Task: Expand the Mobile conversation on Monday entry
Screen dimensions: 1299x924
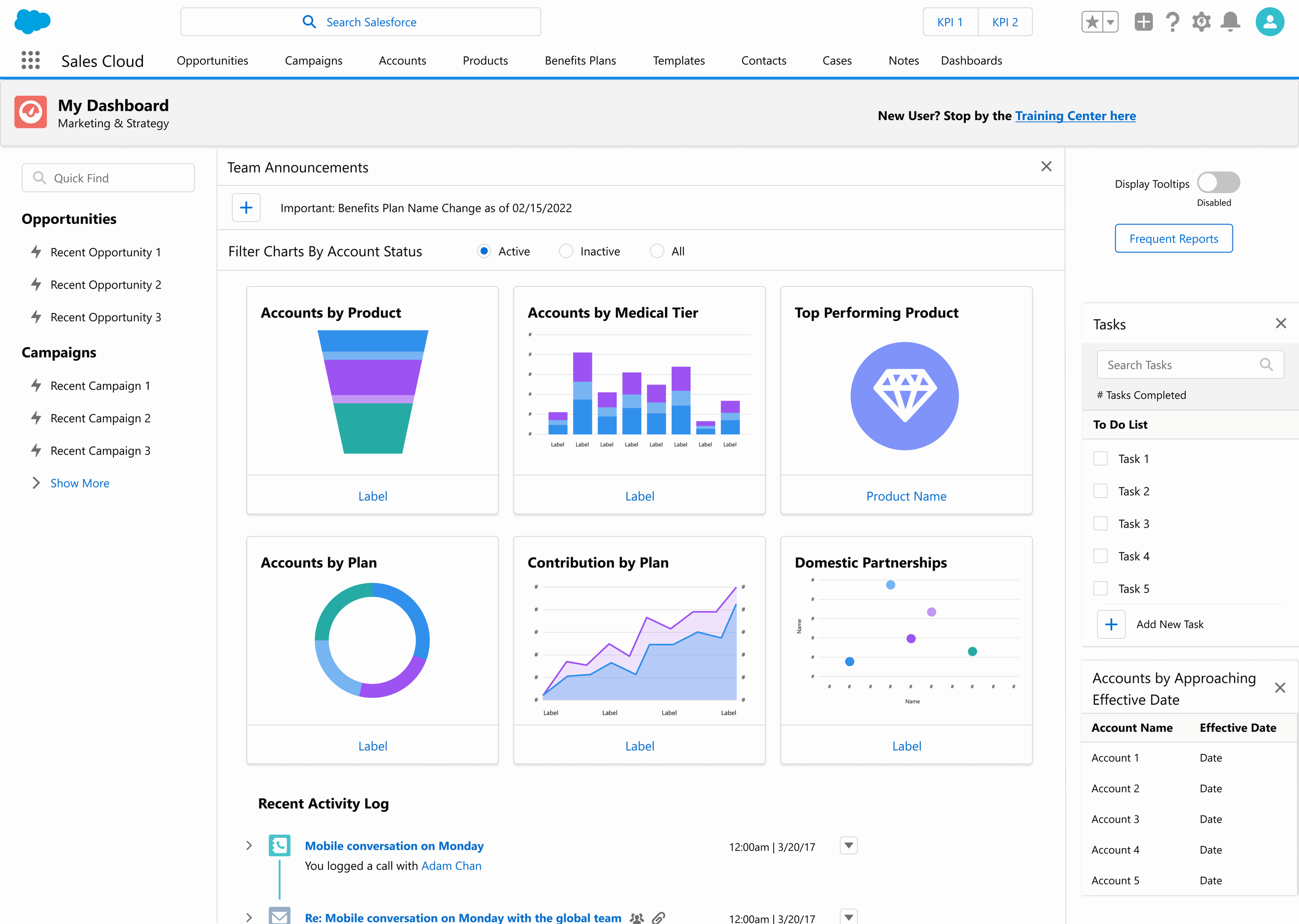Action: 248,846
